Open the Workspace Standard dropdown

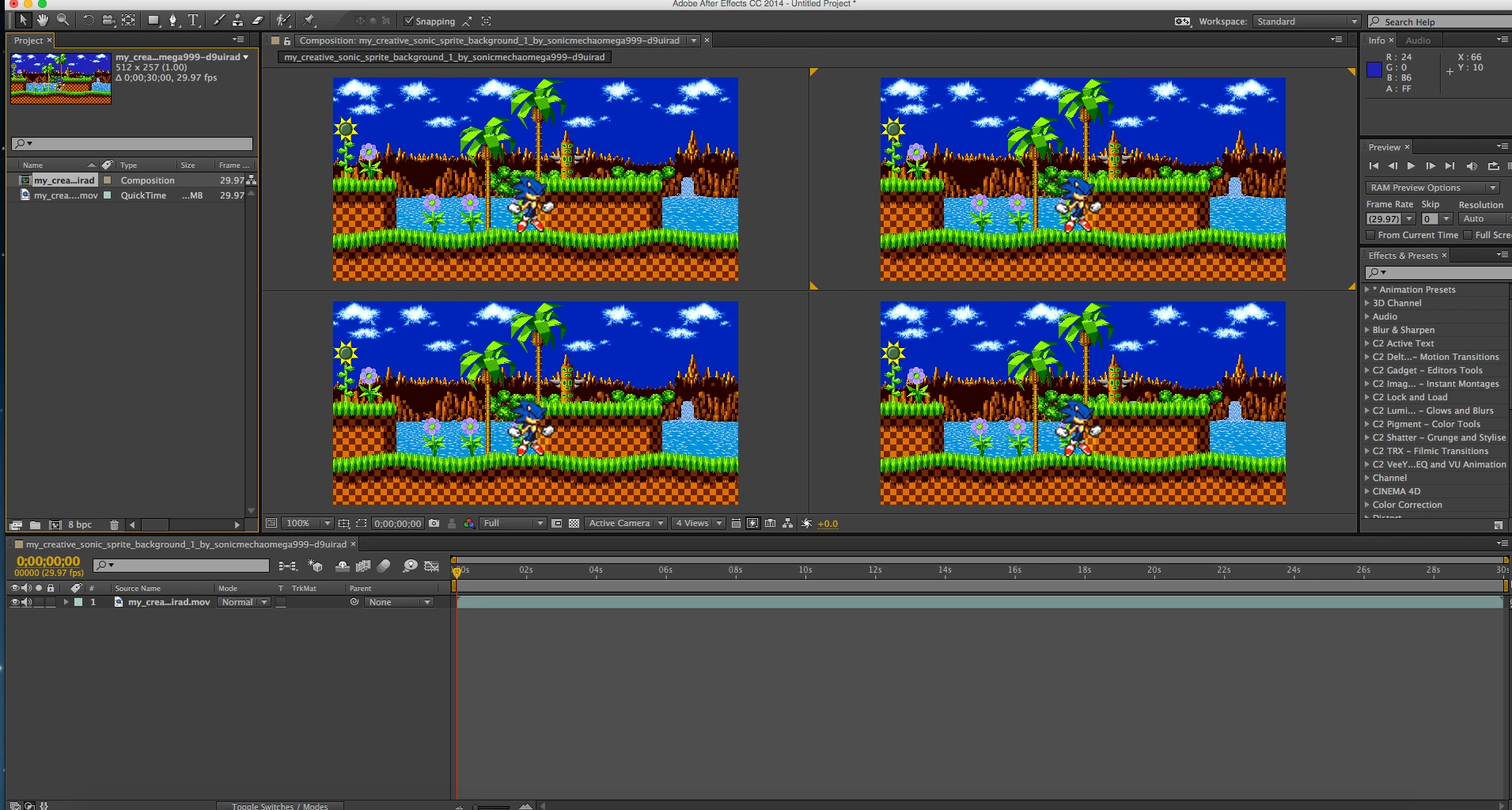click(1306, 21)
